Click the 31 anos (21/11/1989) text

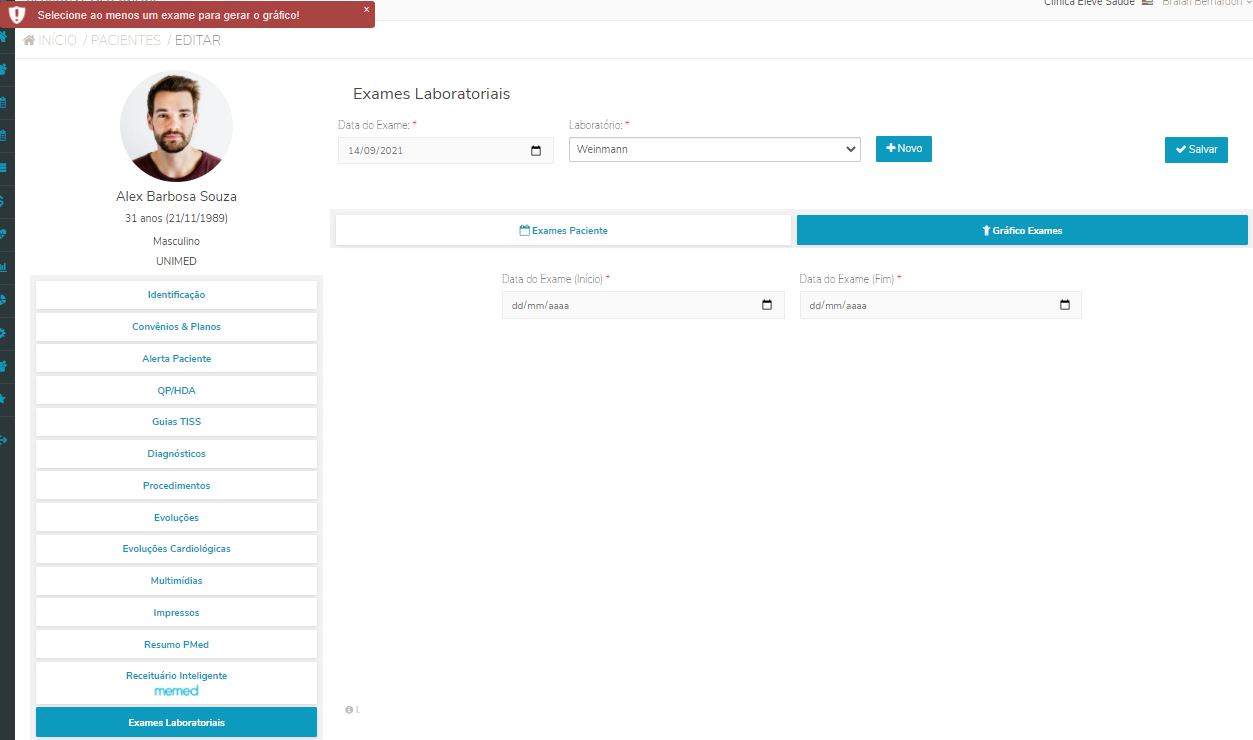pyautogui.click(x=176, y=218)
